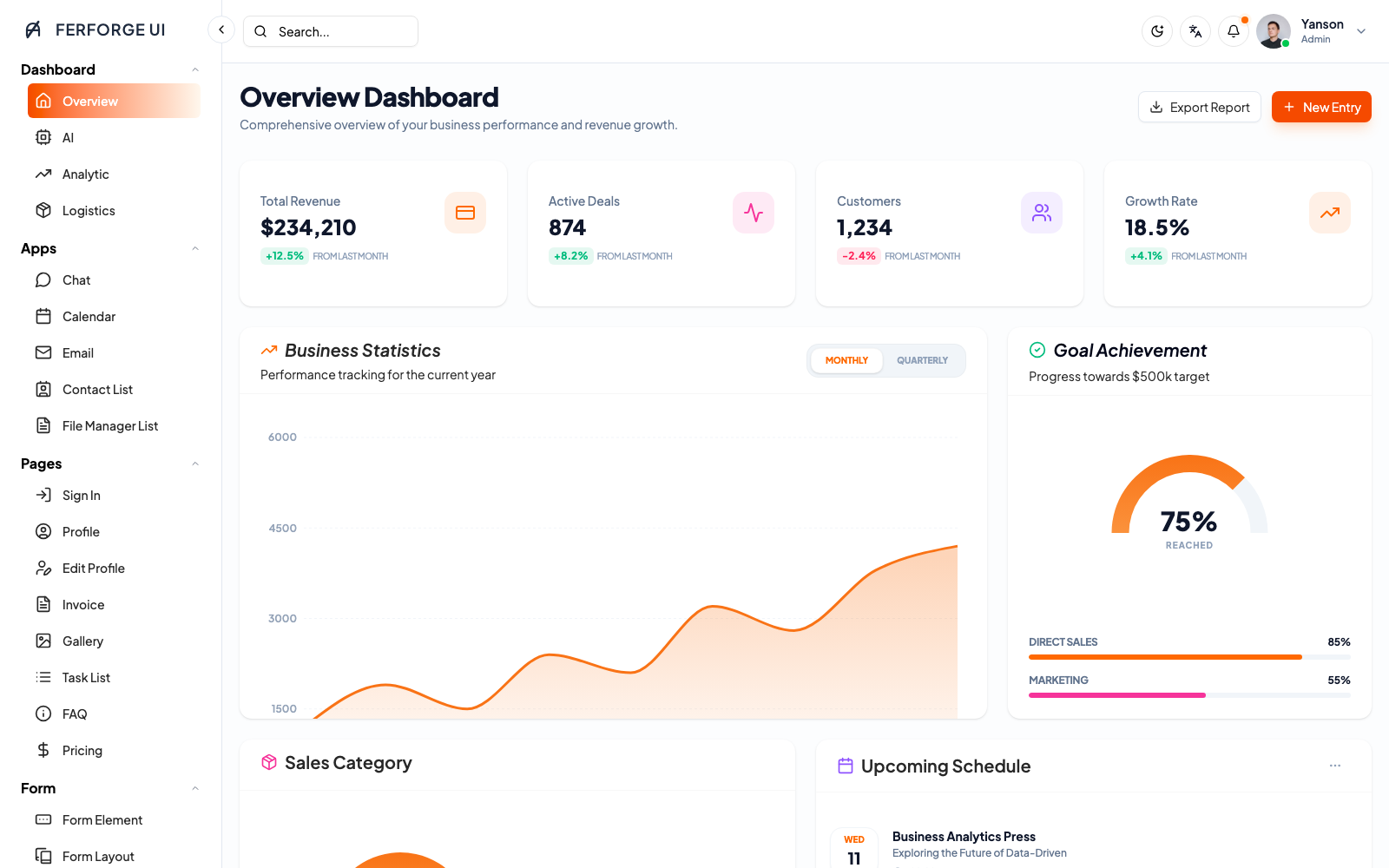
Task: Switch chart to Monthly view
Action: pyautogui.click(x=846, y=360)
